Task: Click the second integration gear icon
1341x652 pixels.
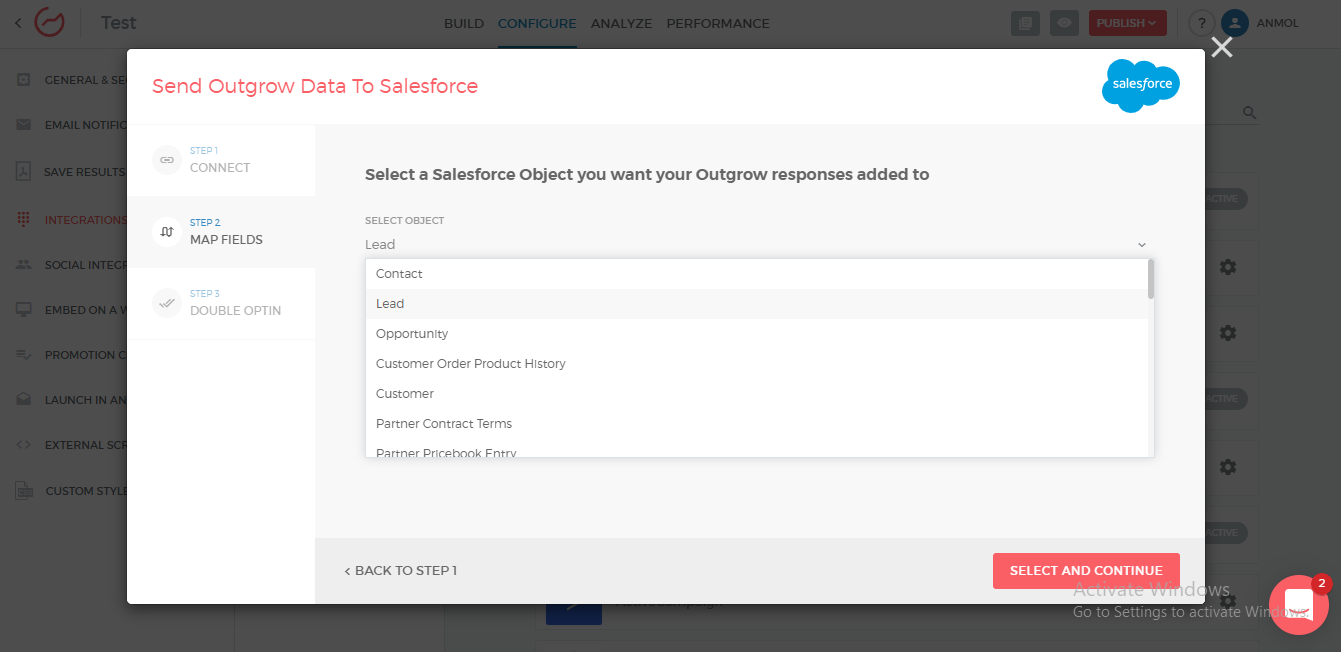Action: click(1228, 333)
